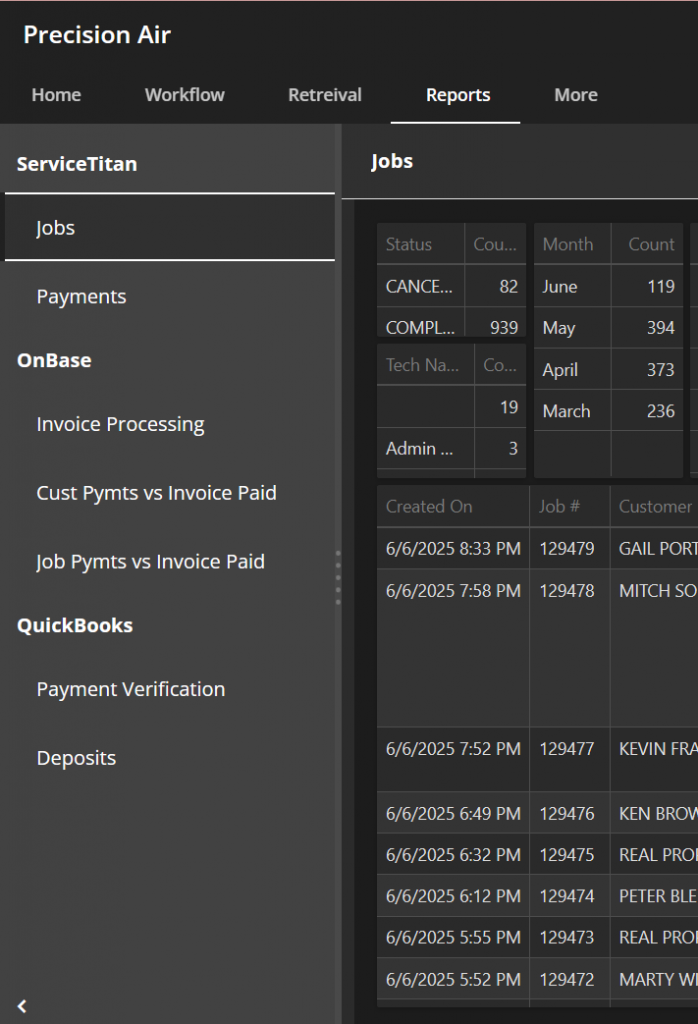Collapse the sidebar with the chevron arrow
Viewport: 698px width, 1024px height.
(x=22, y=1006)
